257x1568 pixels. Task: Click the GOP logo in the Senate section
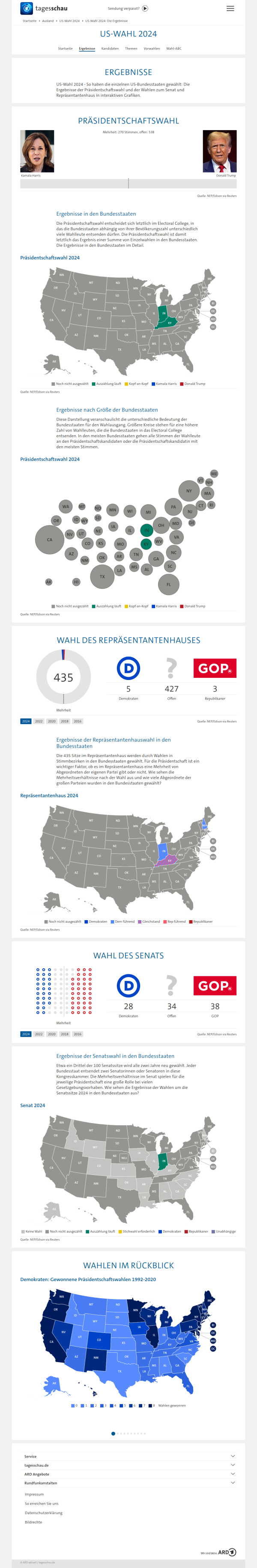[214, 986]
